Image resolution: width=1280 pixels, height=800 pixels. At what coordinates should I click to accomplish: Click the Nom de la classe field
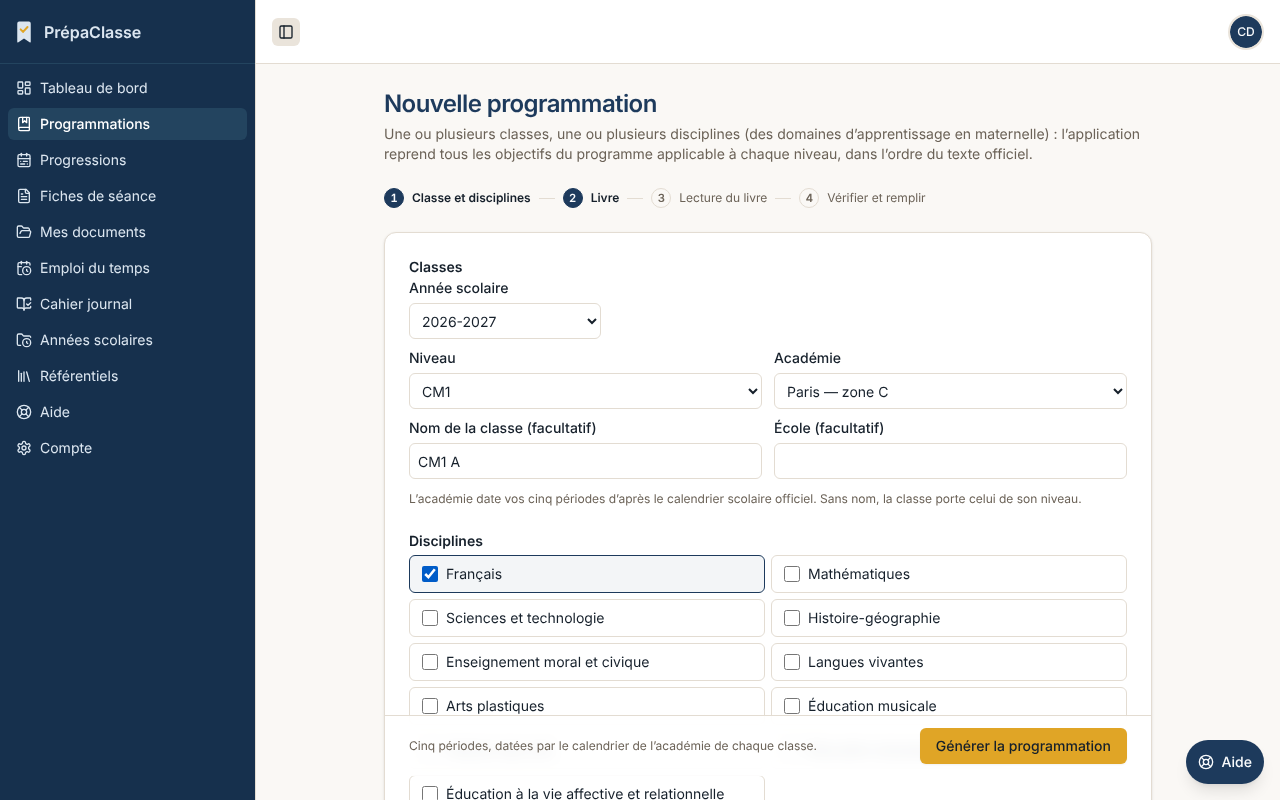[585, 461]
